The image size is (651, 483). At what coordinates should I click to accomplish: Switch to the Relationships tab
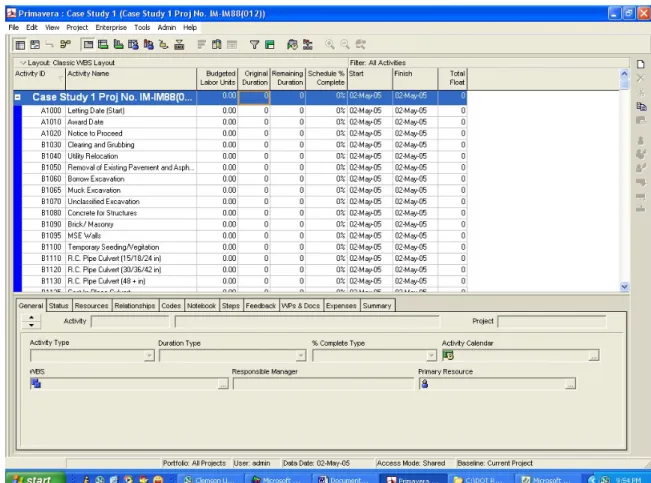pyautogui.click(x=135, y=306)
